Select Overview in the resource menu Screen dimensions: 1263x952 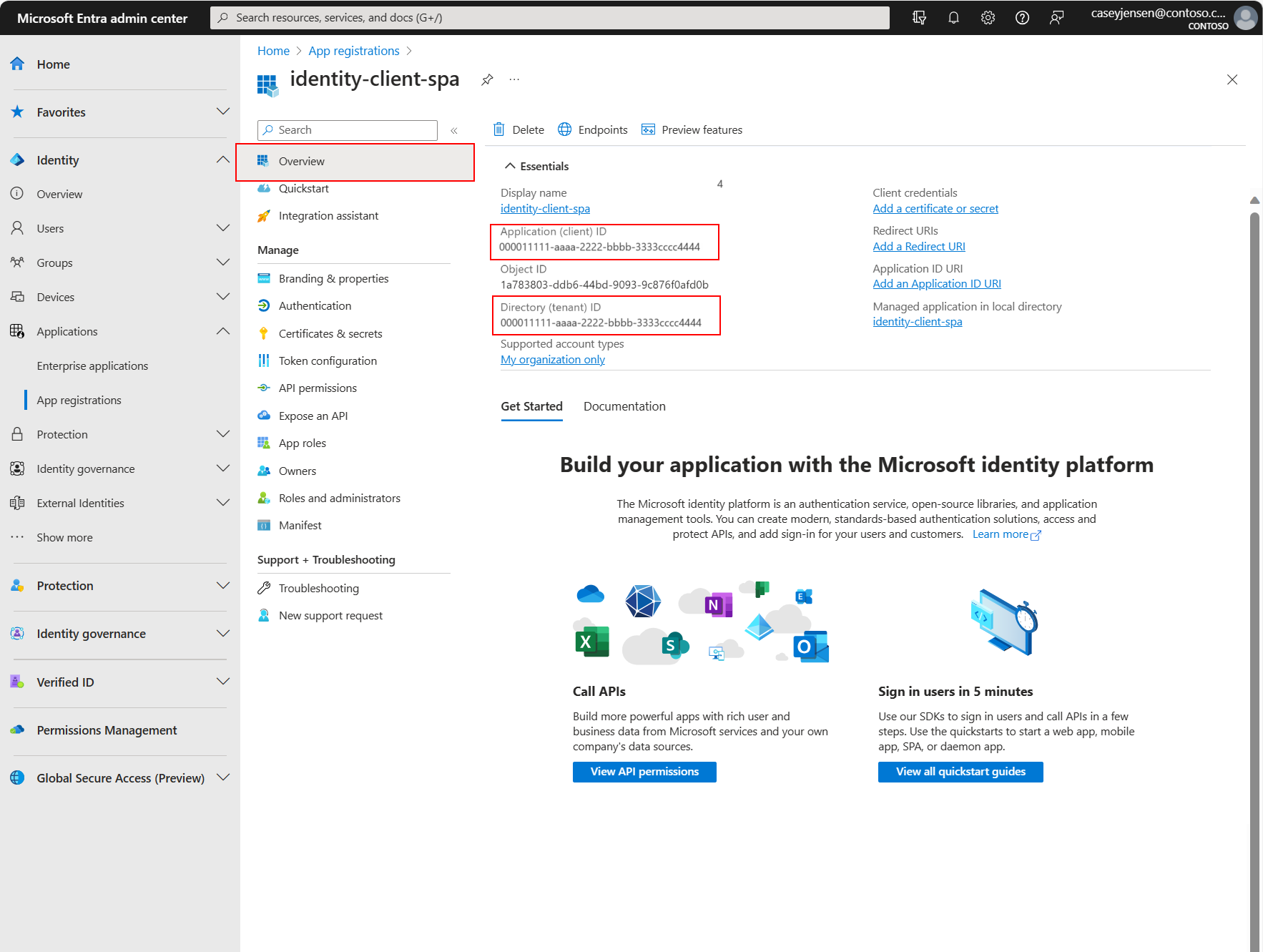pyautogui.click(x=355, y=162)
